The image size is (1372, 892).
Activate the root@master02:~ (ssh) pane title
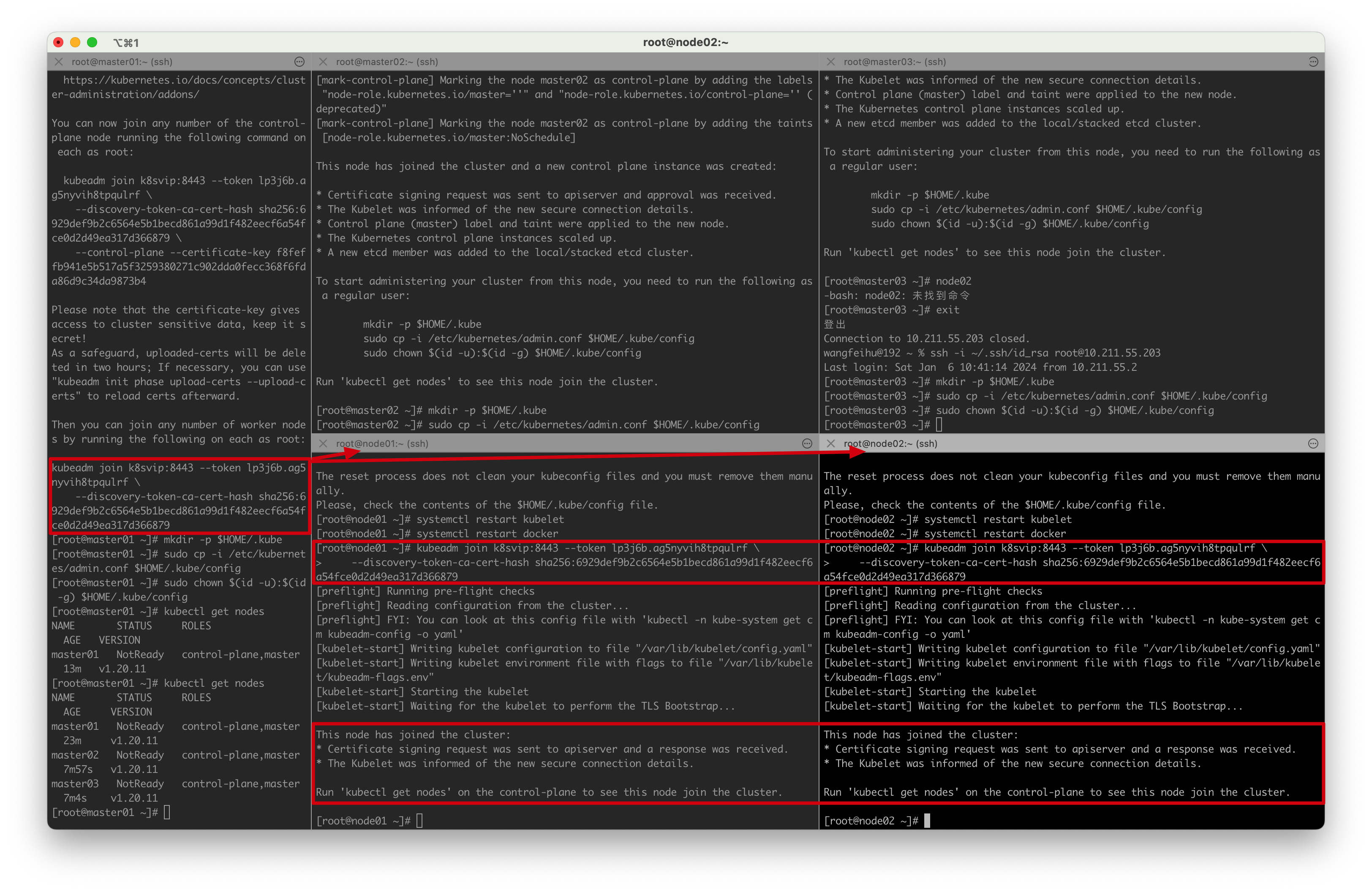click(x=387, y=62)
